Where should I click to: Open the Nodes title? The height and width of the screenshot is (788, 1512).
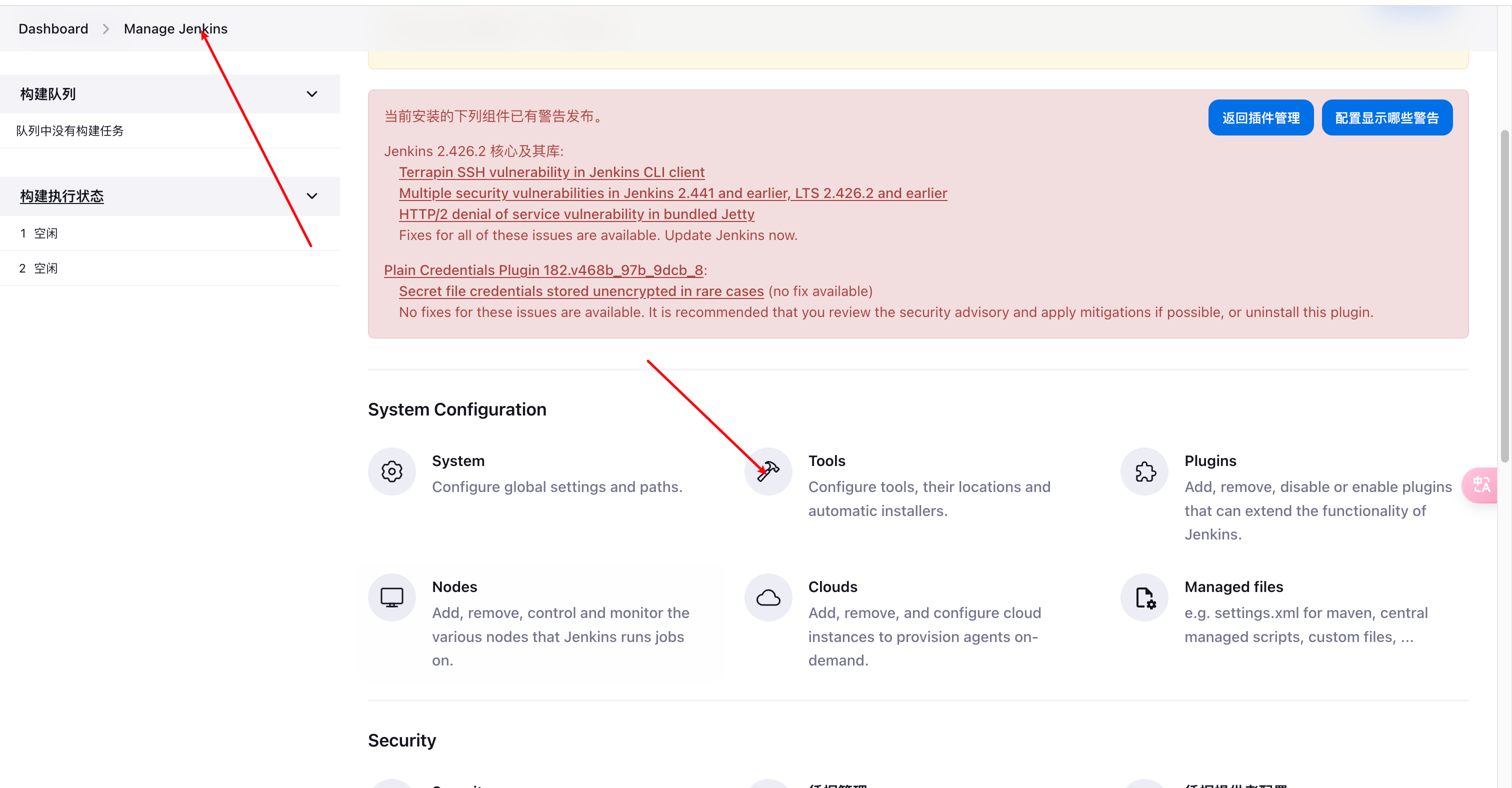tap(454, 586)
